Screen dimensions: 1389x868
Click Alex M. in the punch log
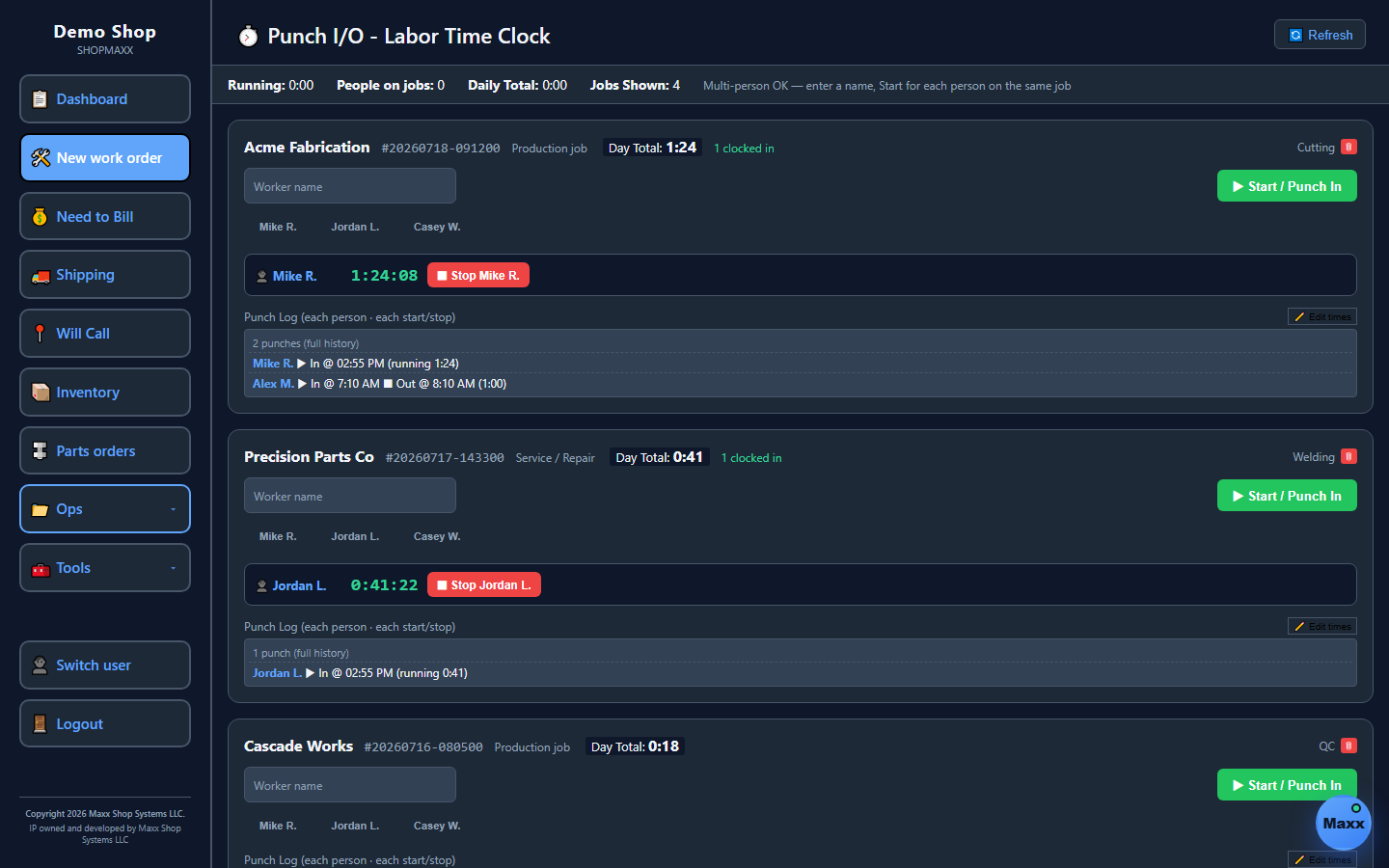tap(273, 384)
